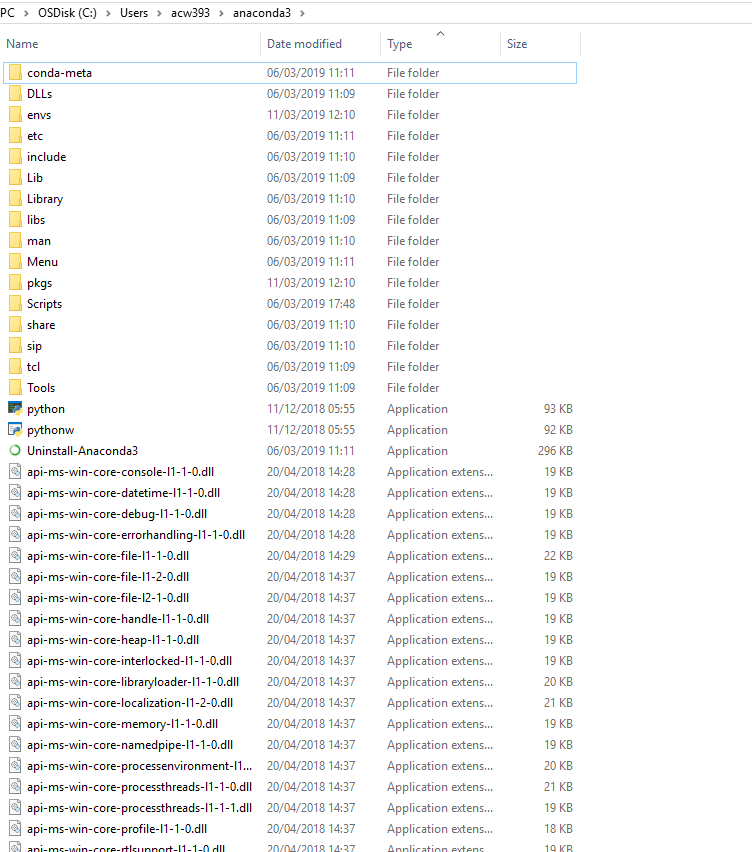Click the Tools folder icon
Viewport: 752px width, 852px height.
tap(15, 388)
